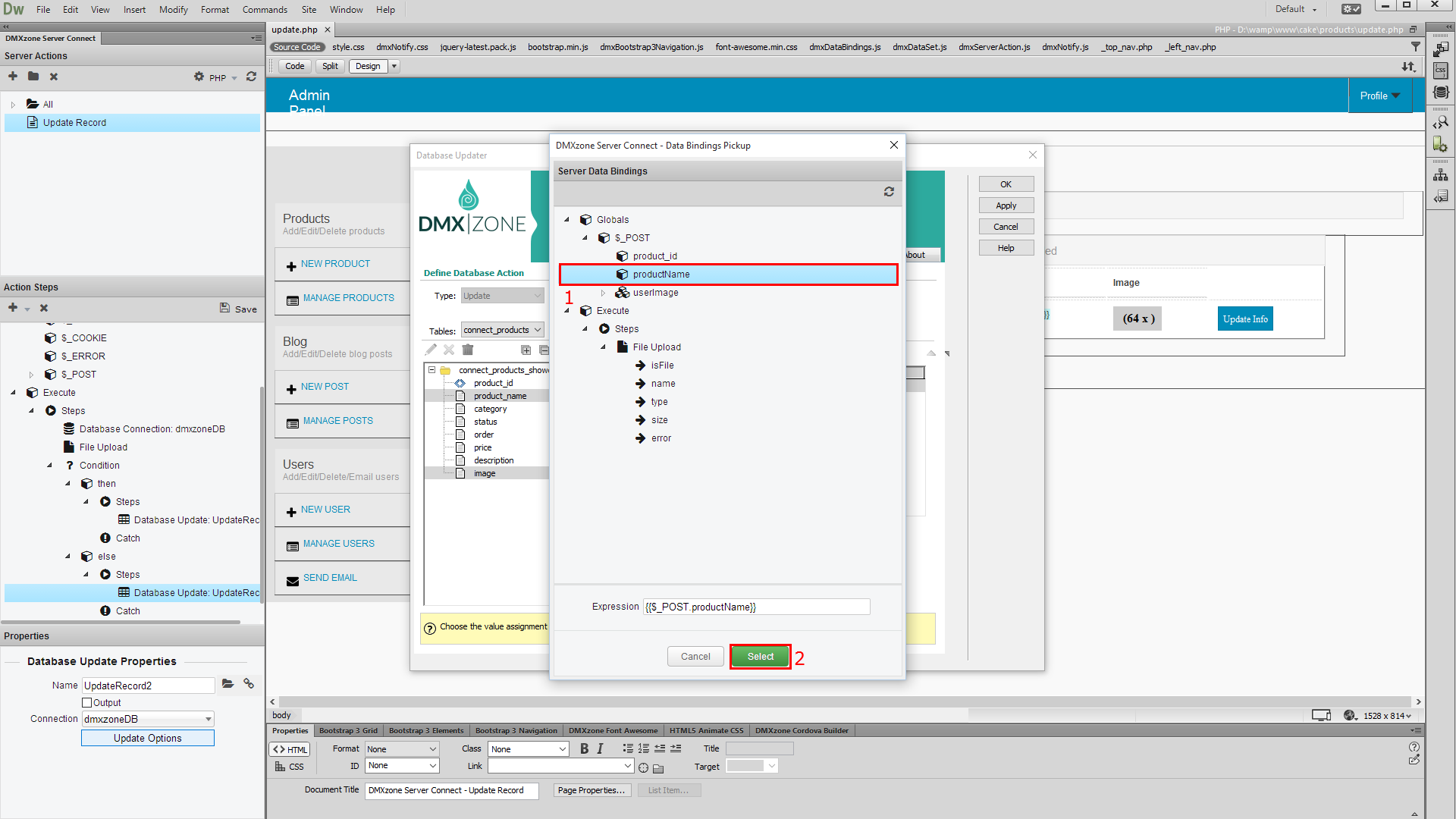
Task: Click the site map icon in right sidebar
Action: [1441, 175]
